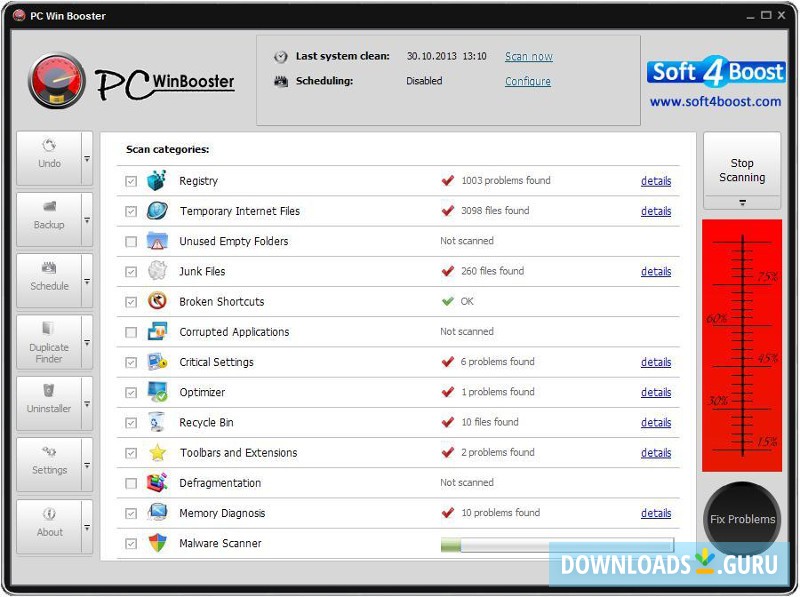The image size is (800, 597).
Task: Enable the Corrupted Applications checkbox
Action: tap(131, 332)
